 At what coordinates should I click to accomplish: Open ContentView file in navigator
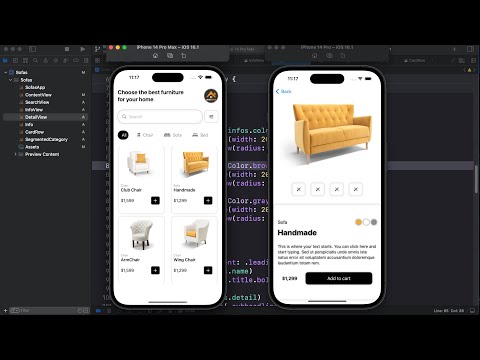(38, 95)
